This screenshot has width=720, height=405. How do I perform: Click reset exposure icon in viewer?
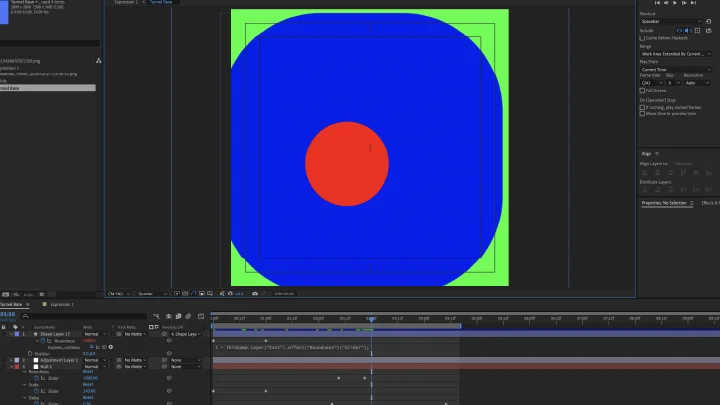pyautogui.click(x=230, y=294)
